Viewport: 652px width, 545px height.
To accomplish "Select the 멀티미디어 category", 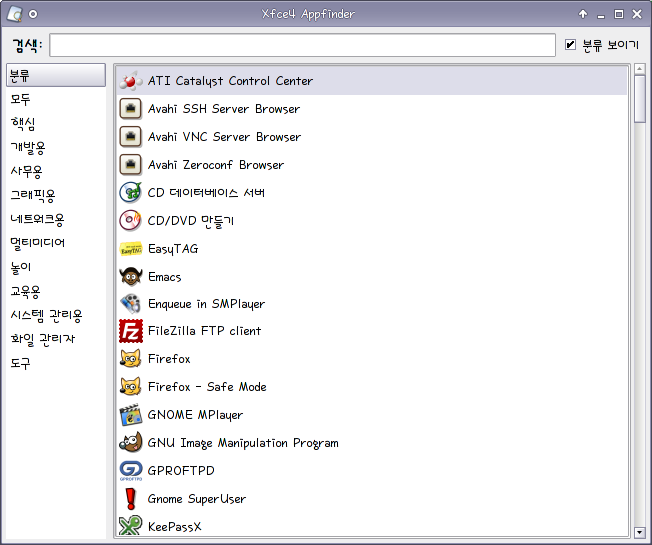I will coord(37,243).
